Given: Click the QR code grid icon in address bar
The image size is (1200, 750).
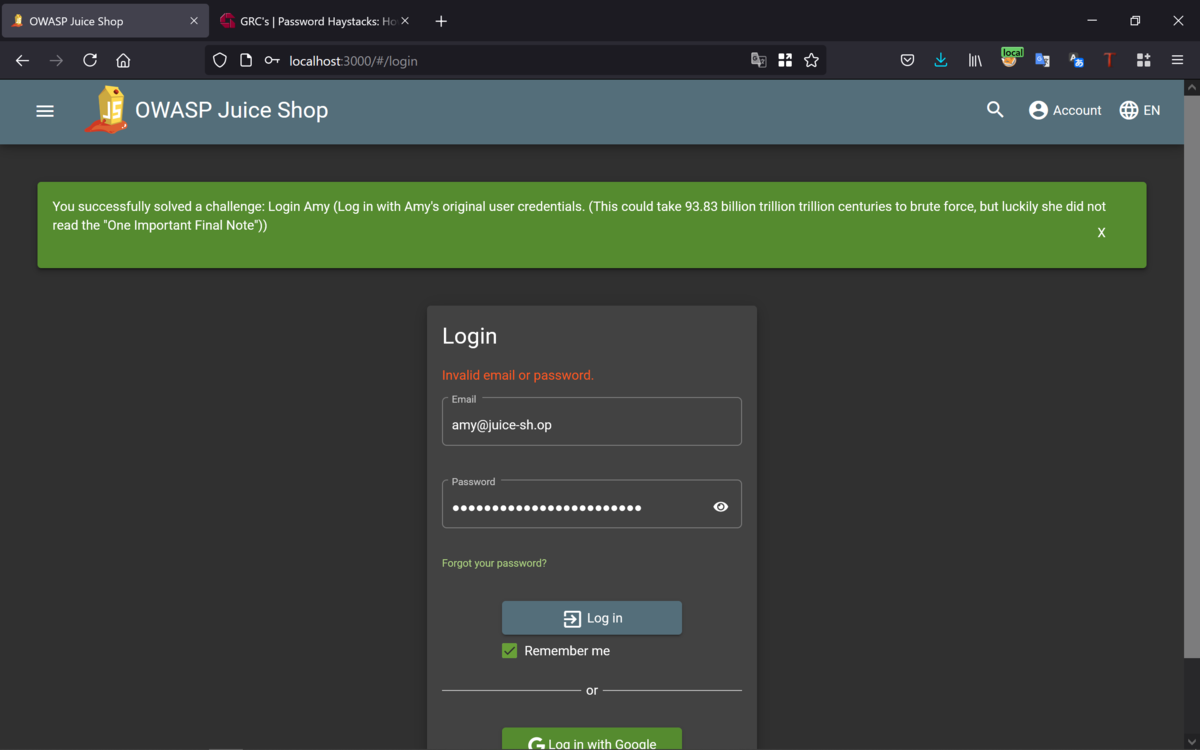Looking at the screenshot, I should [x=785, y=61].
